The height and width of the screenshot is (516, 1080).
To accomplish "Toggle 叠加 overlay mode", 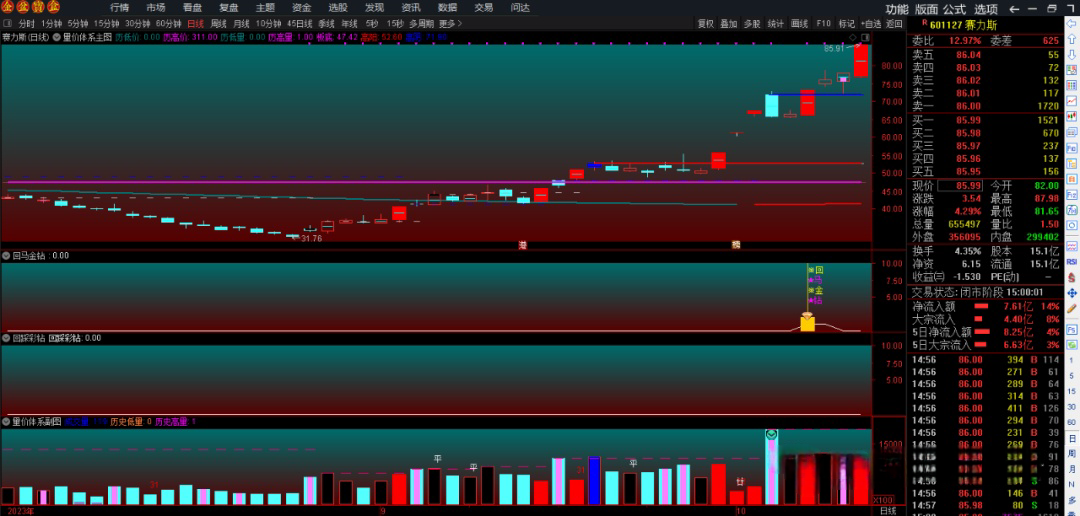I will [x=729, y=23].
